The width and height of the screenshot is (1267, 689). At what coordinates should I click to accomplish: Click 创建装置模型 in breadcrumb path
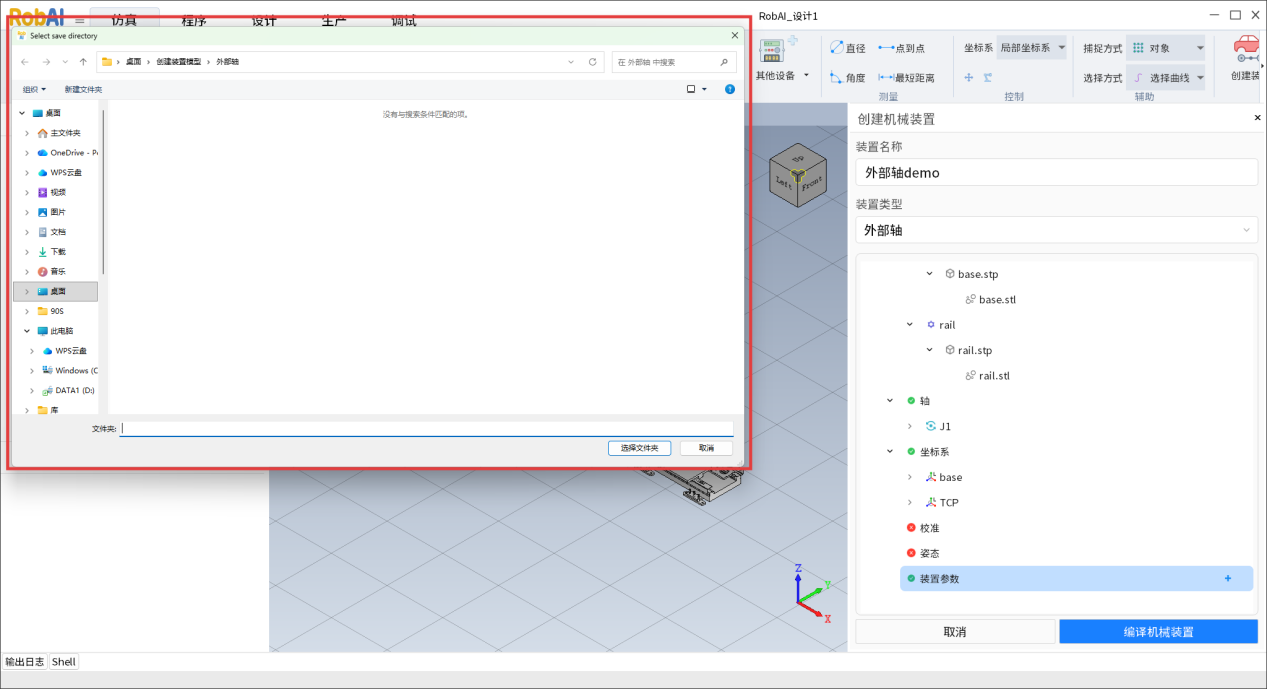[178, 62]
